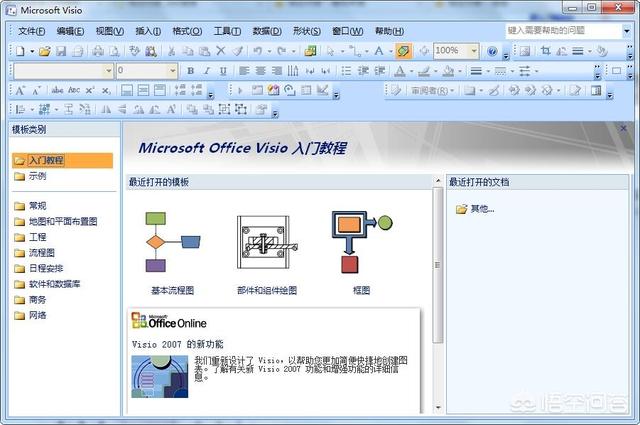Open the line color pen picker

pos(424,71)
